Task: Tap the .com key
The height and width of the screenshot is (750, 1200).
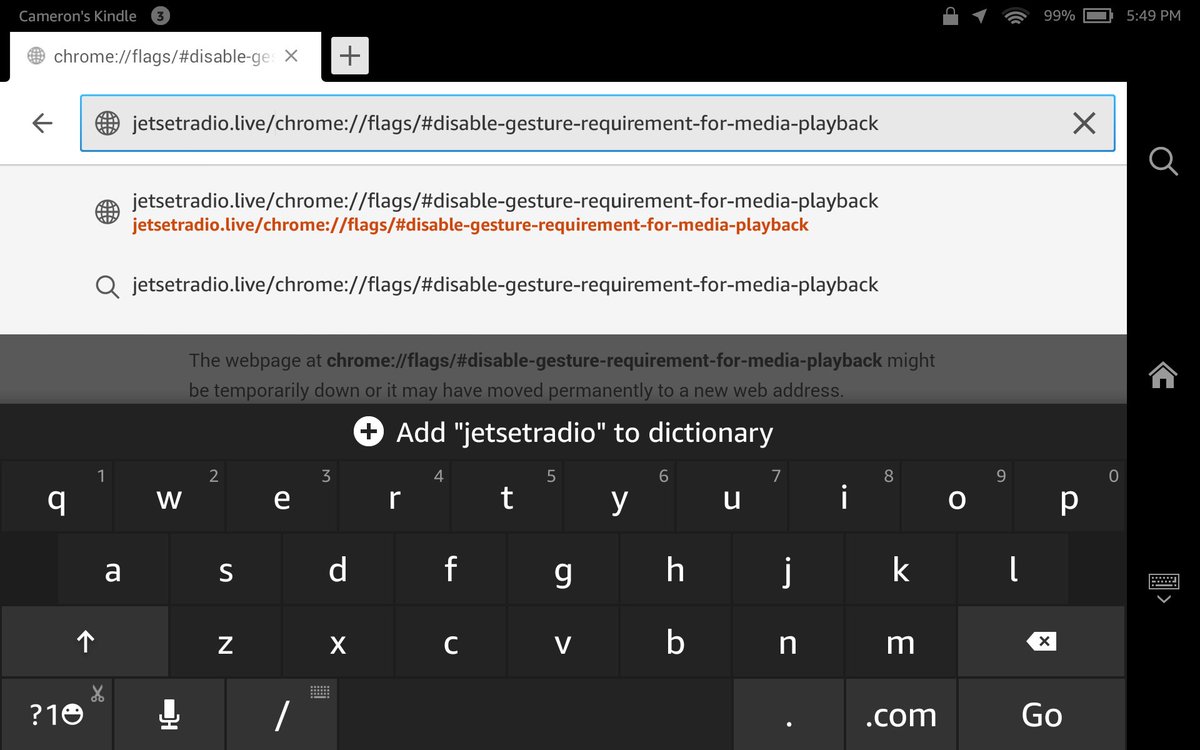Action: [901, 714]
